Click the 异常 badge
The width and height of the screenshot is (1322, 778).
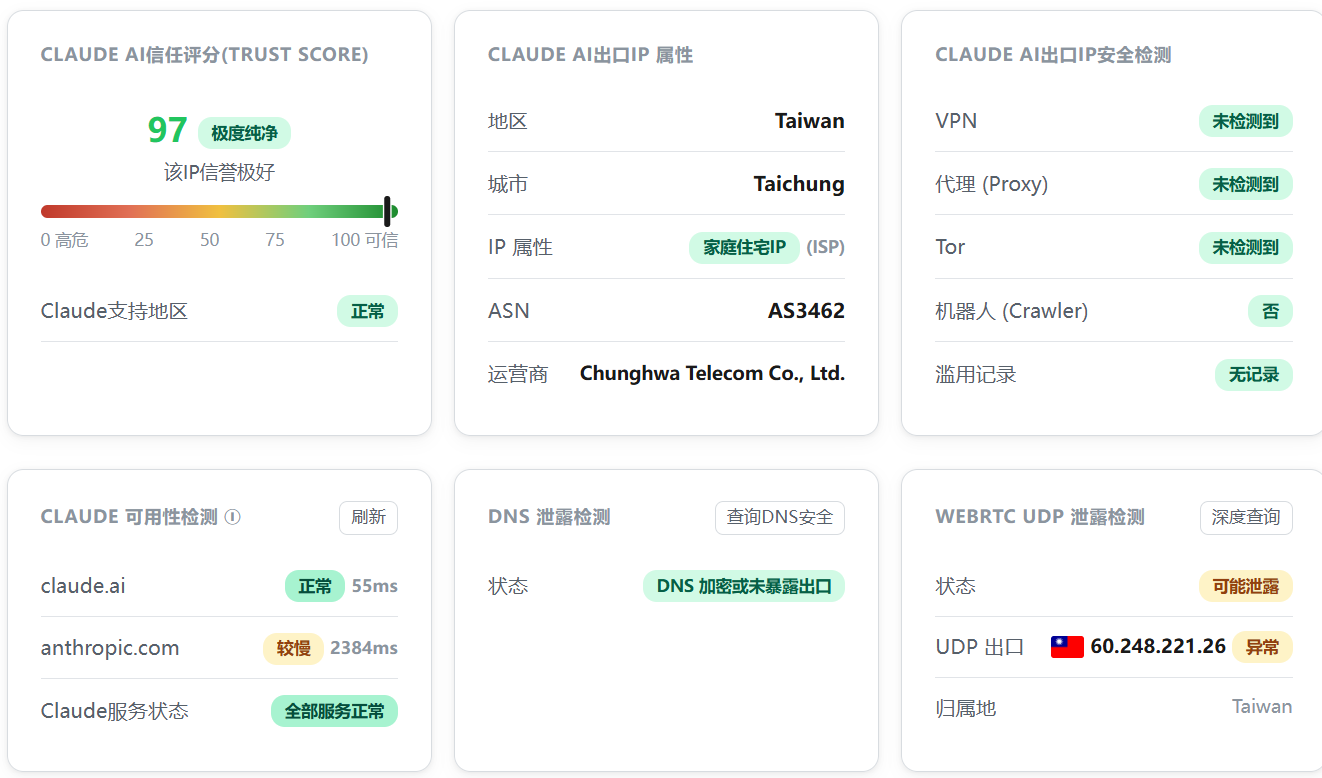[x=1262, y=647]
